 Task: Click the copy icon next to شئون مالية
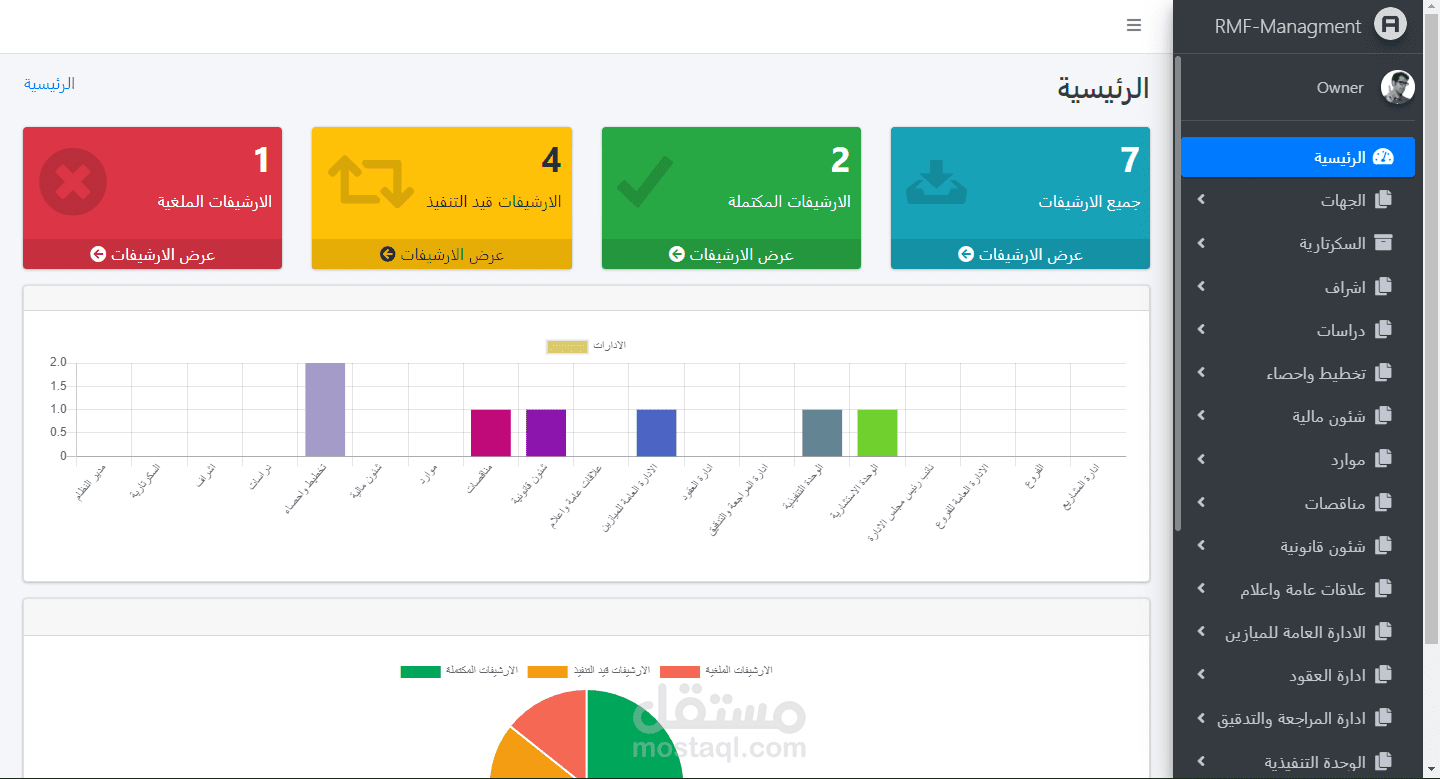[x=1384, y=416]
